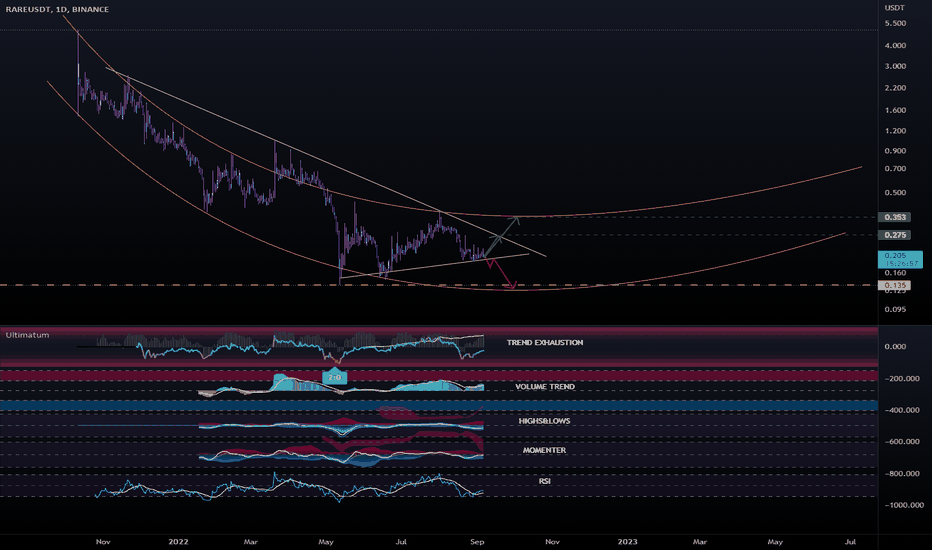
Task: Click the 5.500 value on price axis
Action: [x=895, y=23]
